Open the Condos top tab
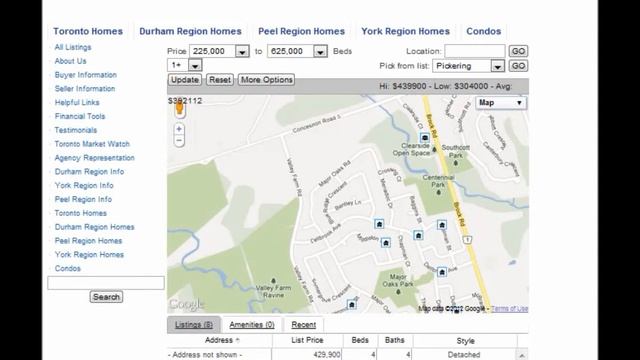 (x=483, y=31)
